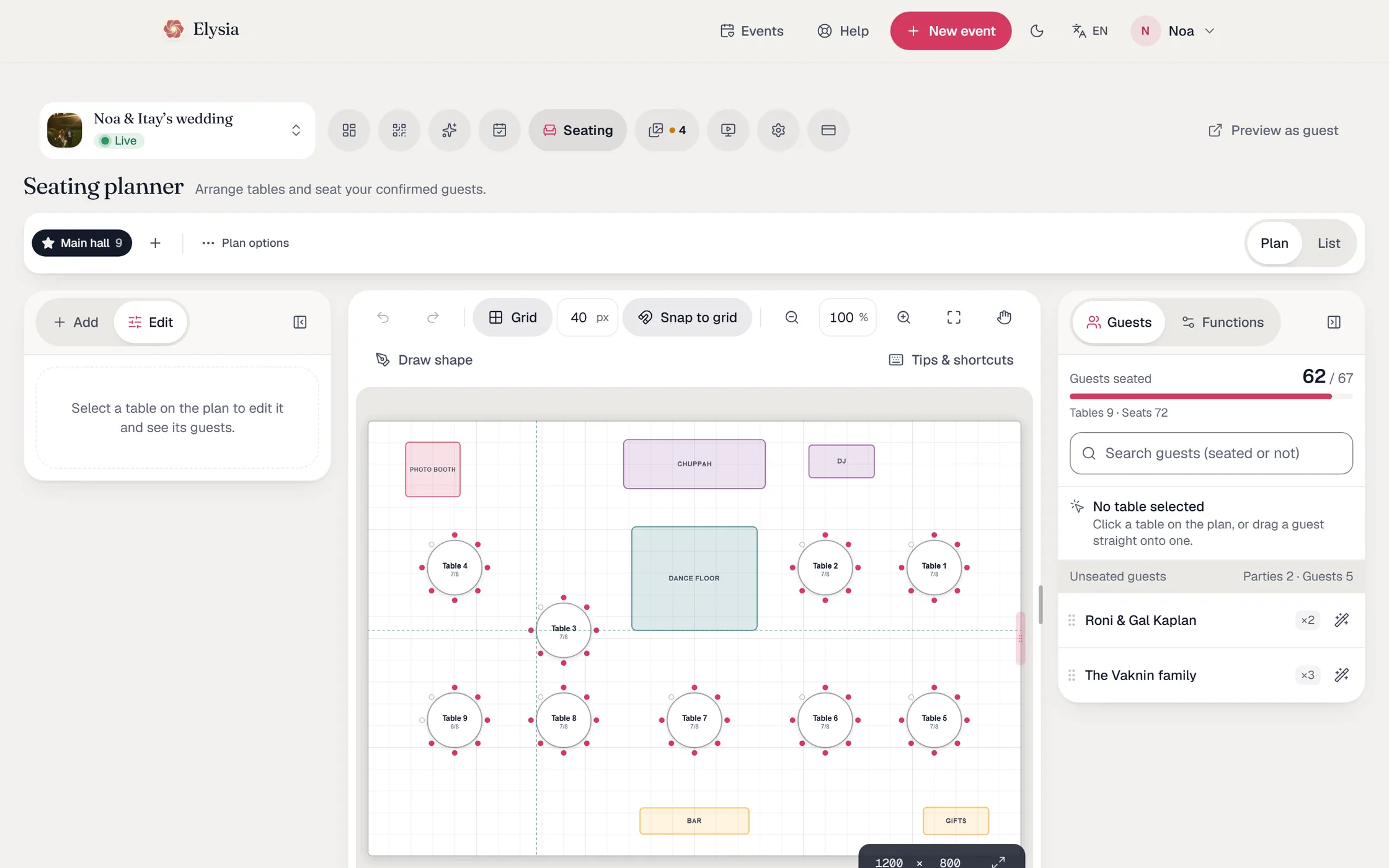Activate the hand pan tool
1389x868 pixels.
[x=1005, y=317]
